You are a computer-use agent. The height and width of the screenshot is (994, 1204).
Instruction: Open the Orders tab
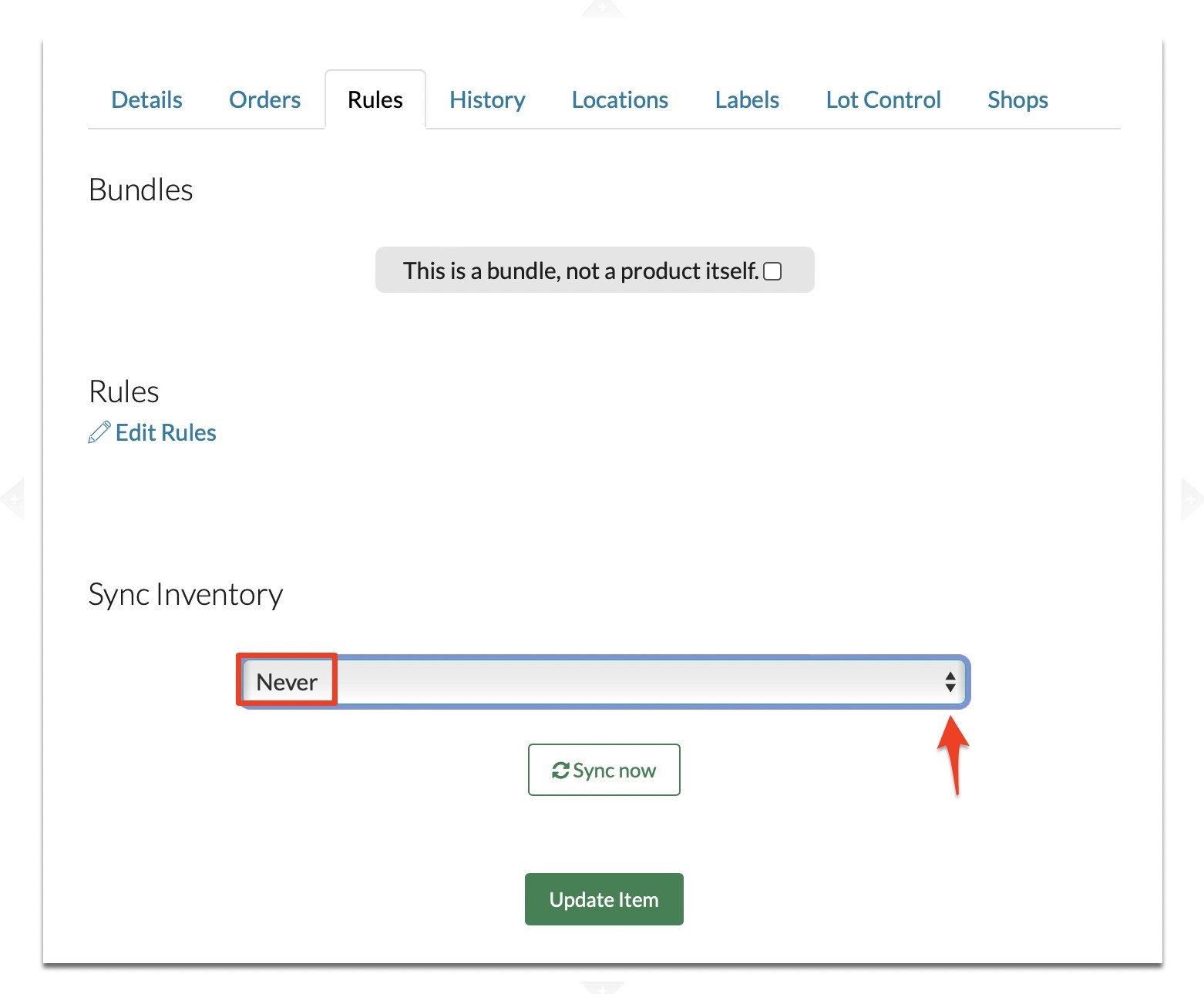tap(264, 99)
